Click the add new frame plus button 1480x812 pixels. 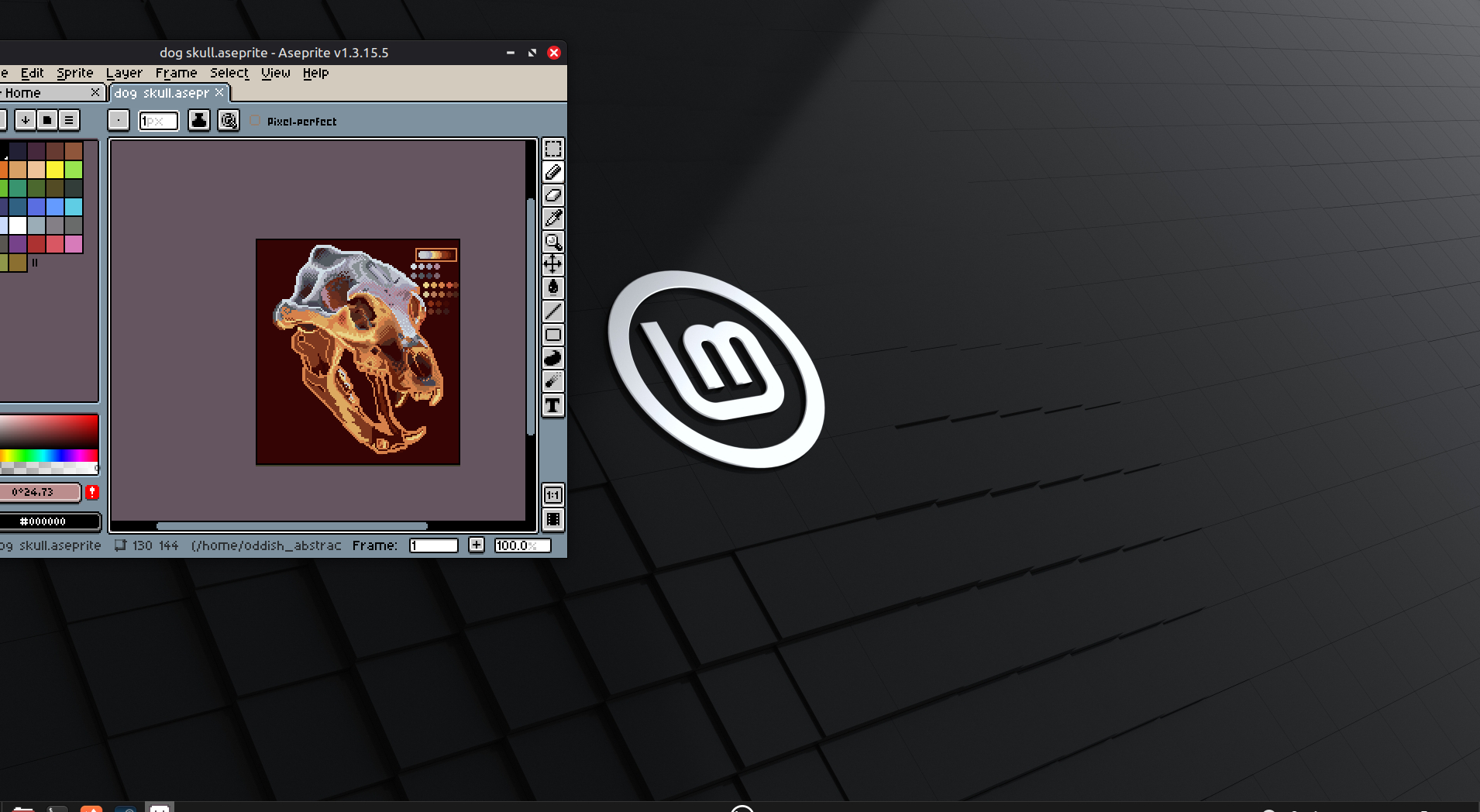click(x=476, y=545)
